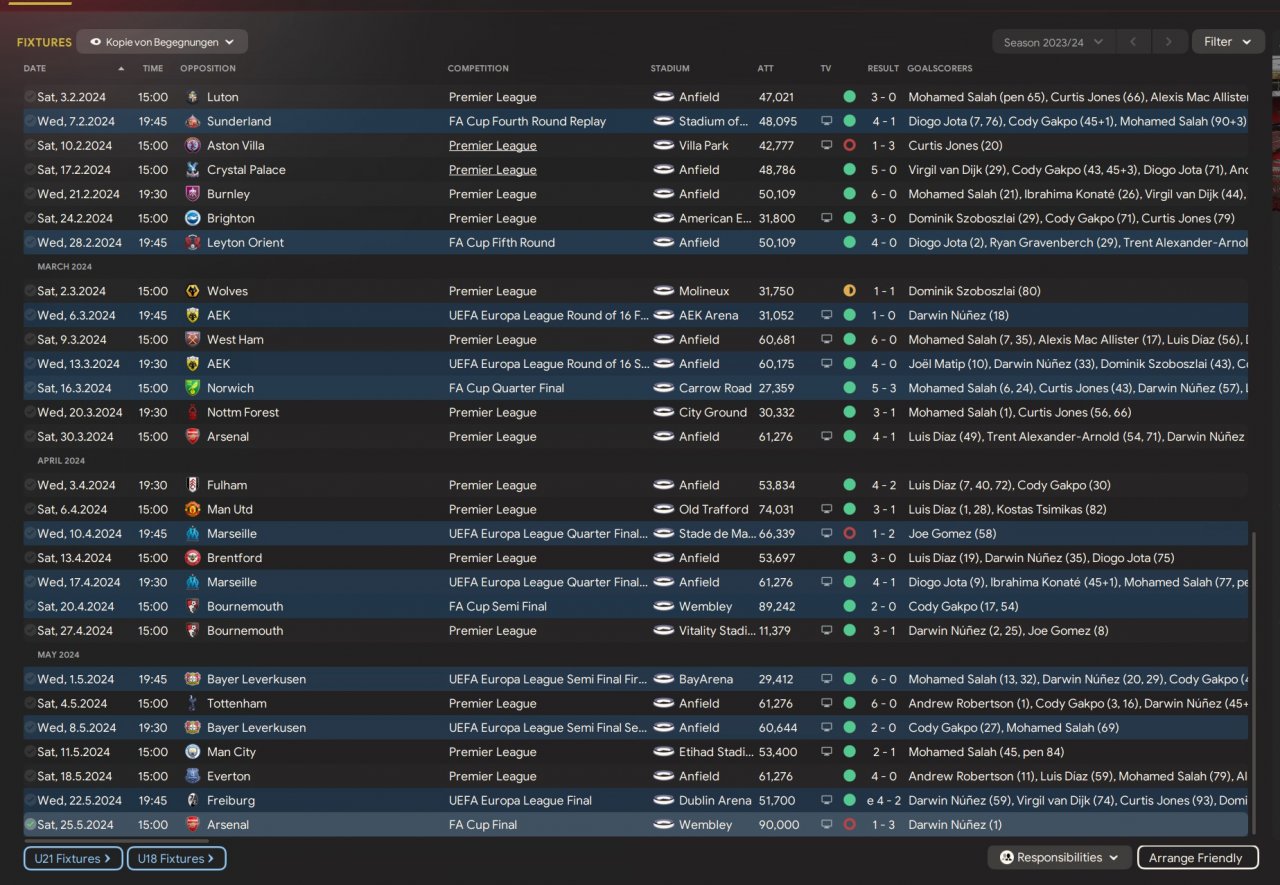
Task: Sort by the Time column header
Action: (x=152, y=69)
